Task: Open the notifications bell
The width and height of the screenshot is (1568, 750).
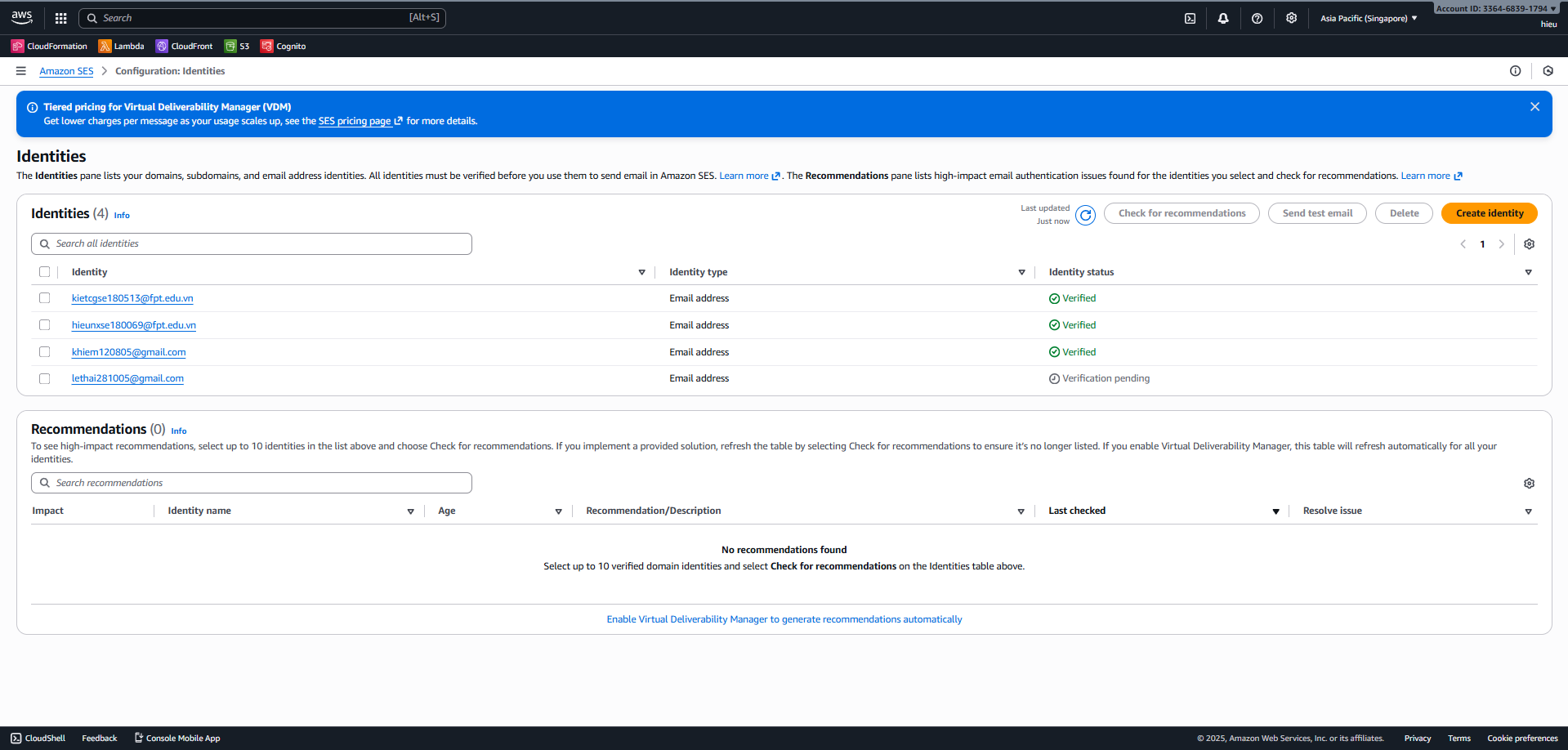Action: [1223, 18]
